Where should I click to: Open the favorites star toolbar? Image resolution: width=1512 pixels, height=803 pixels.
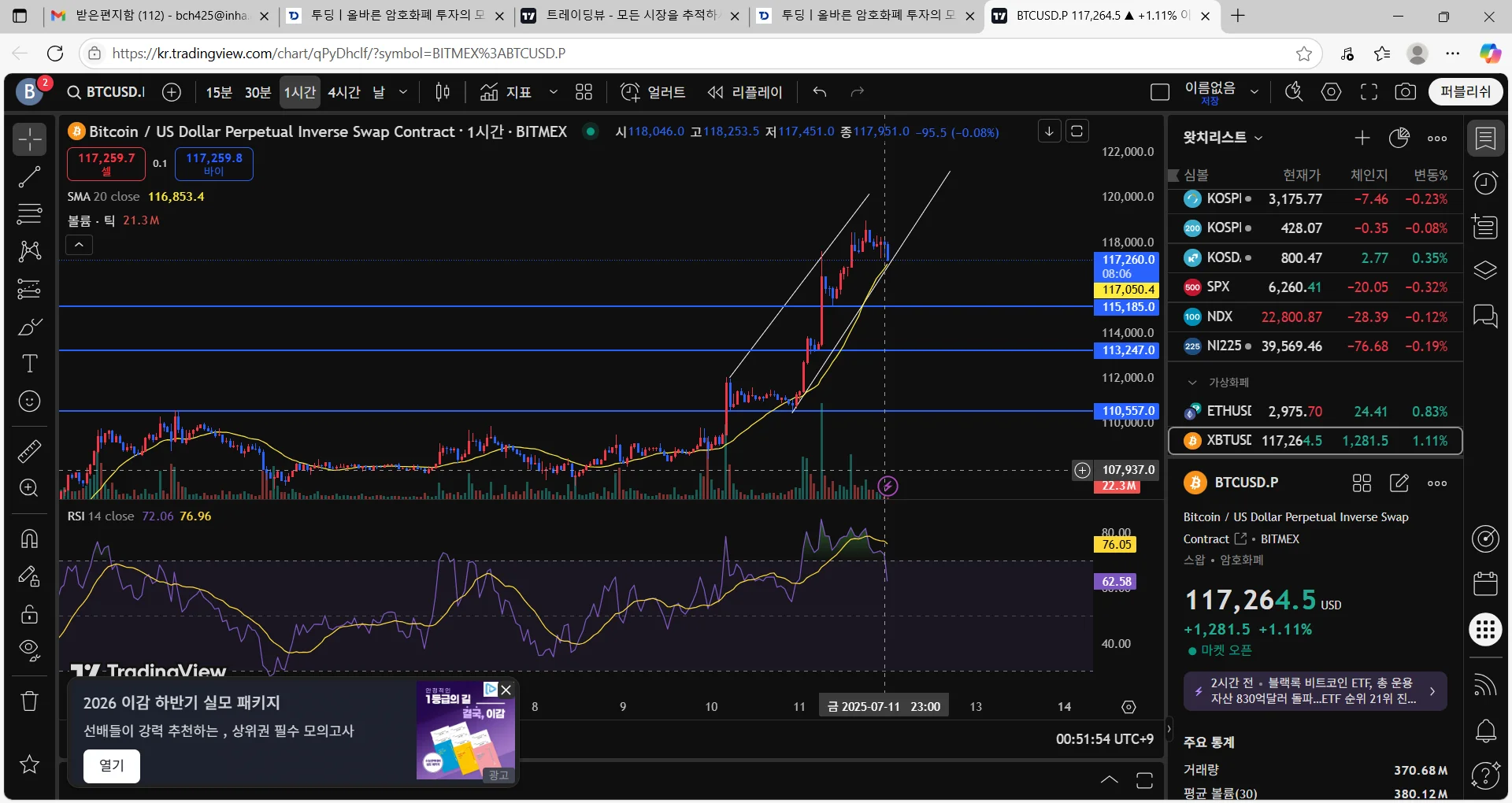[30, 764]
